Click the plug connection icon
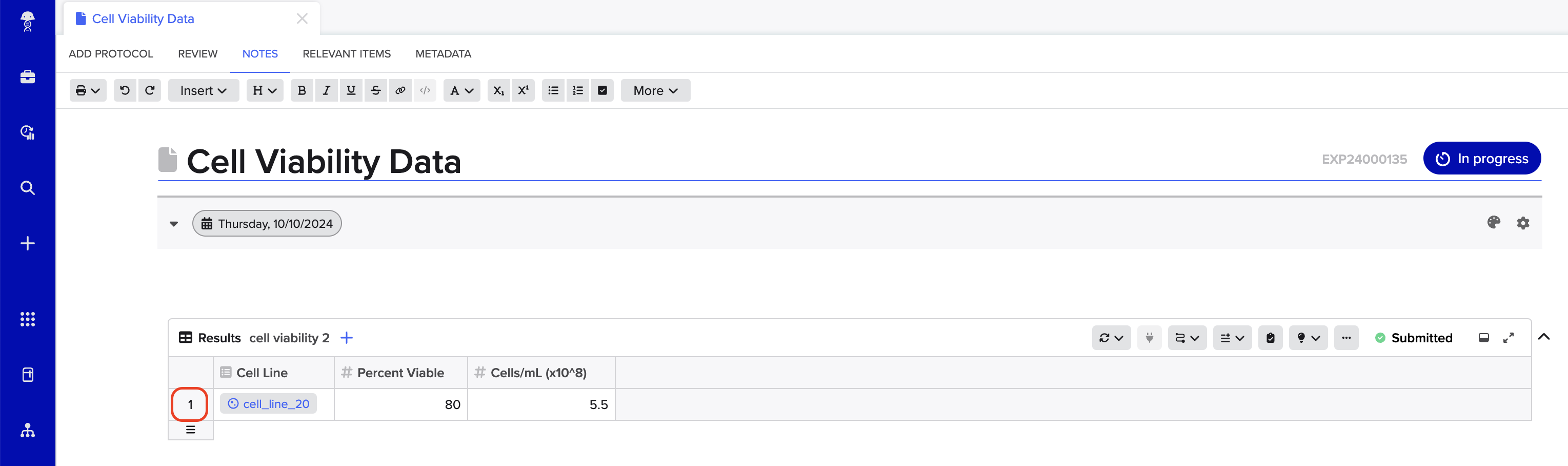 tap(1149, 338)
